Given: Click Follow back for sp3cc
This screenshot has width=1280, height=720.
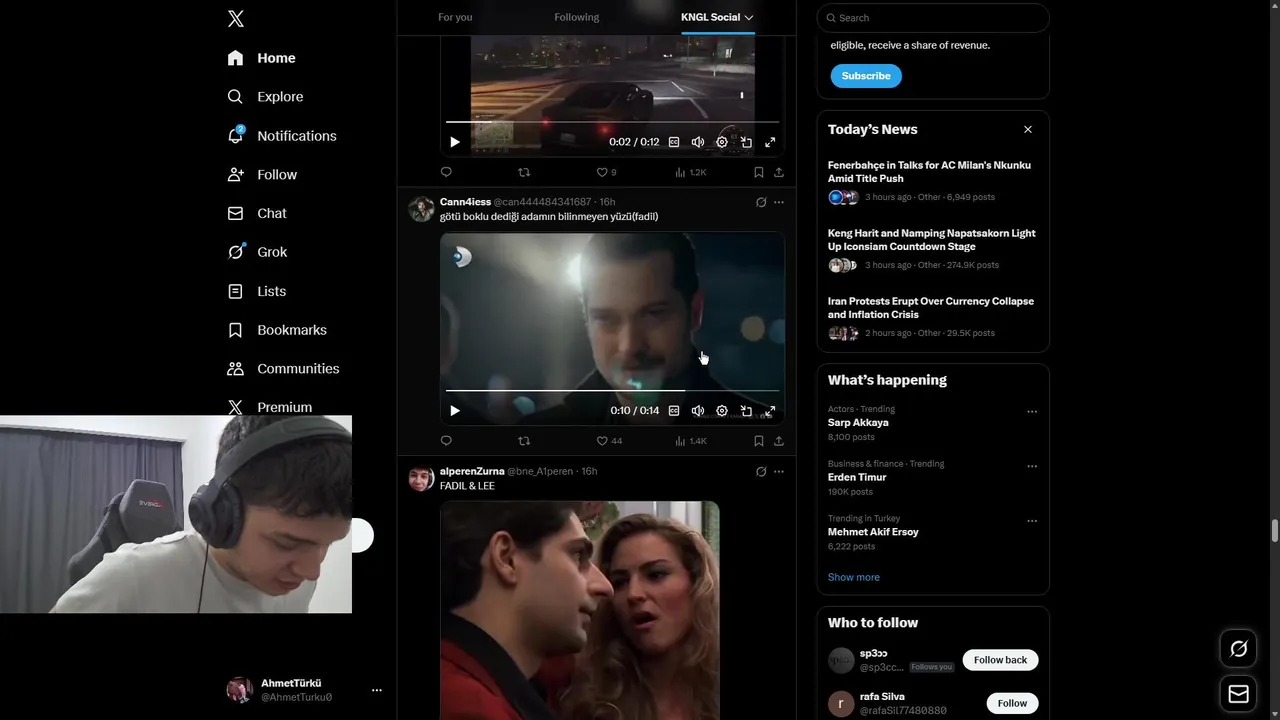Looking at the screenshot, I should [x=1000, y=660].
